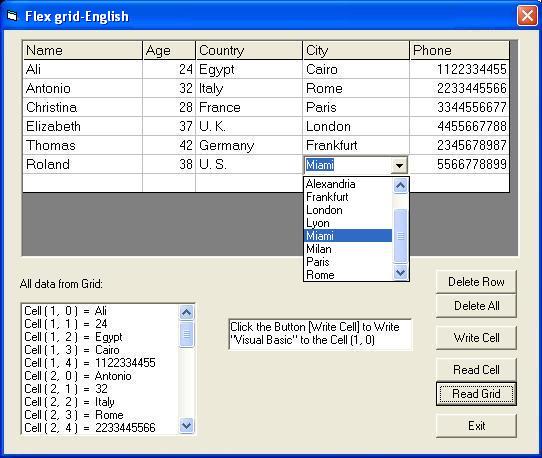Screen dimensions: 542x458
Task: Click the Write Cell button
Action: [476, 338]
